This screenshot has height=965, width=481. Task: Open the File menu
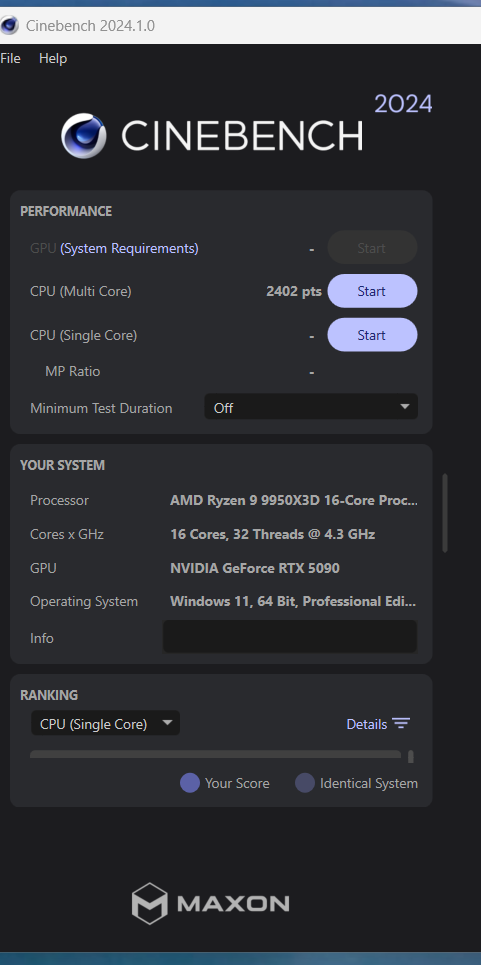[10, 58]
